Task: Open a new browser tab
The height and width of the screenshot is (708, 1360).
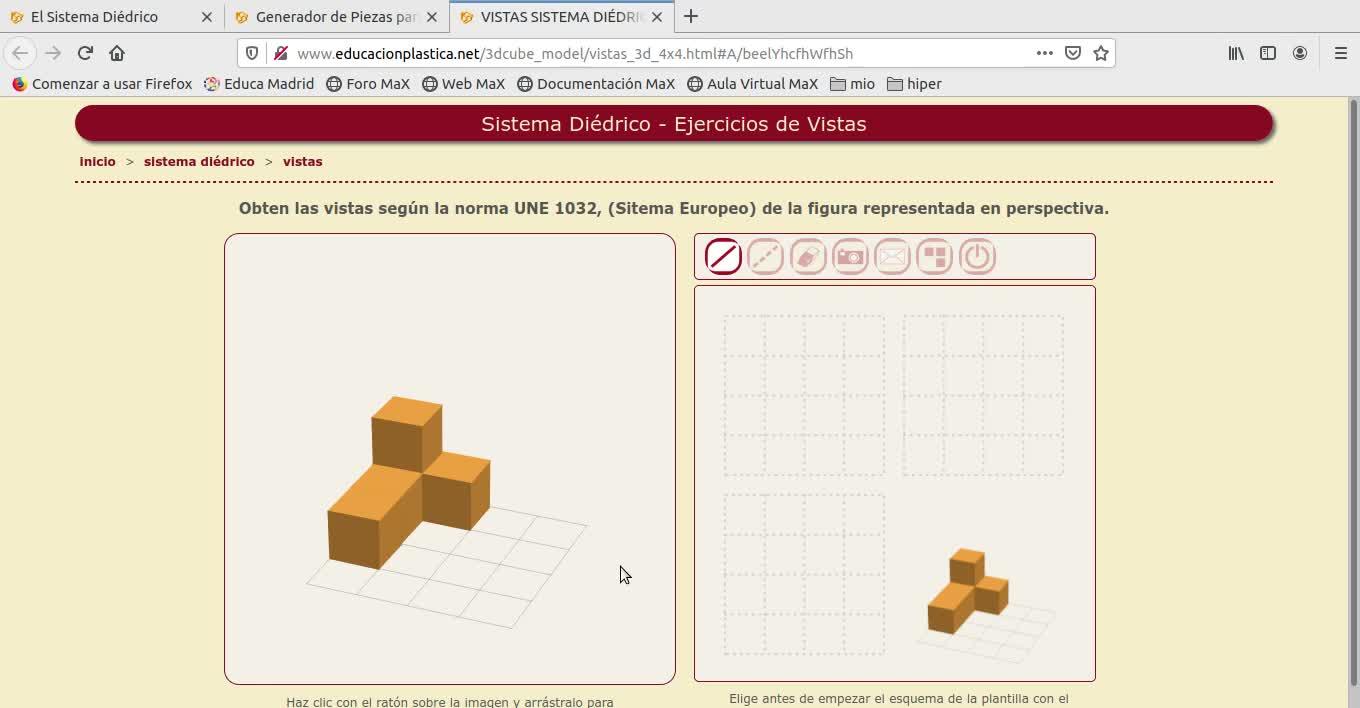Action: [690, 16]
